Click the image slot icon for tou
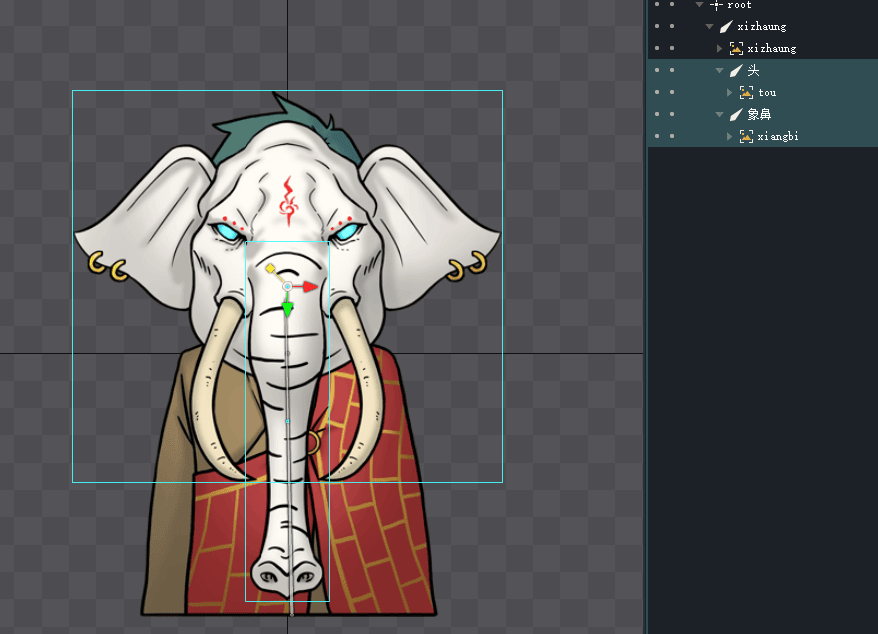The height and width of the screenshot is (634, 878). (x=746, y=93)
